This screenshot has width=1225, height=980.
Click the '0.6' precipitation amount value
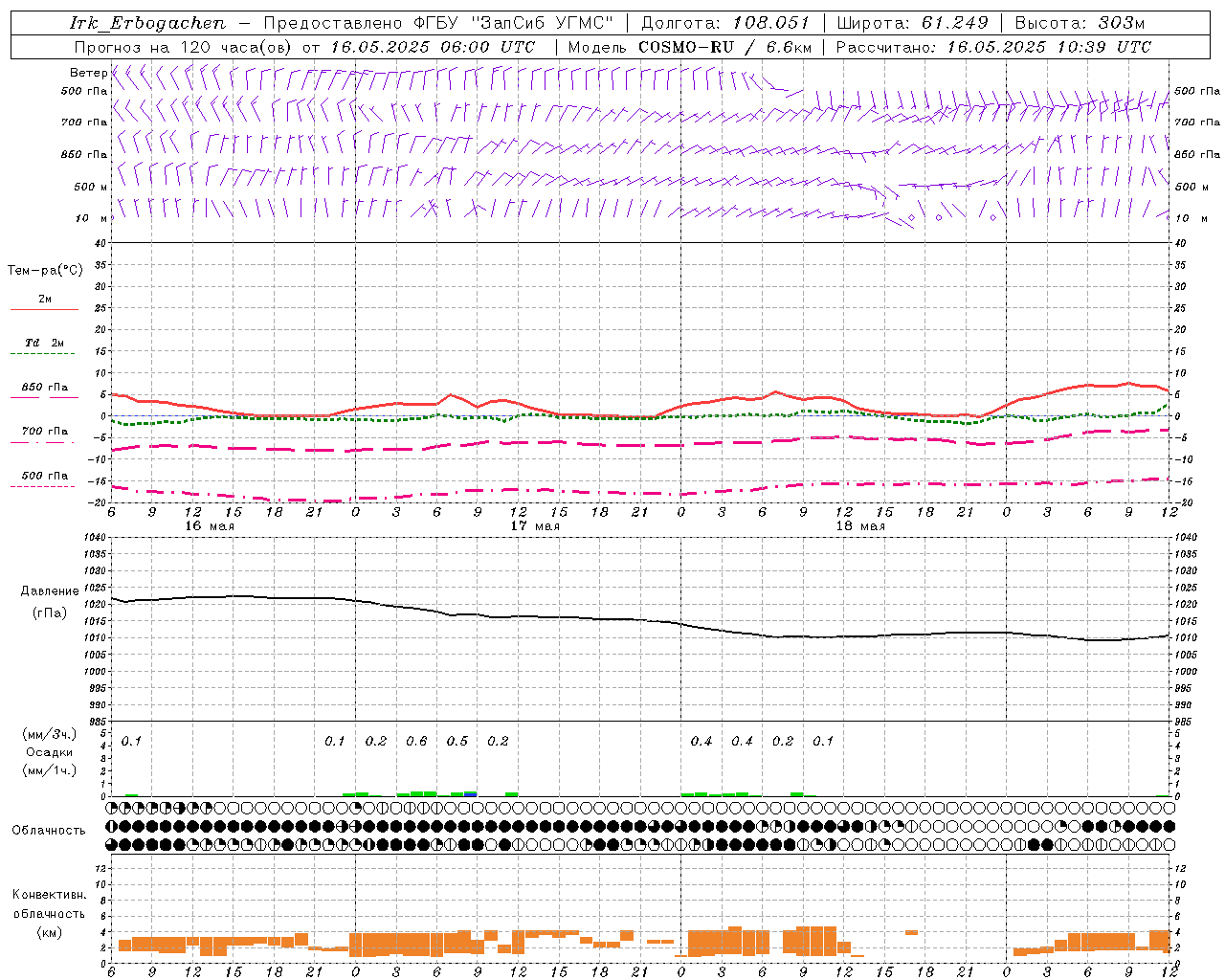pos(416,741)
